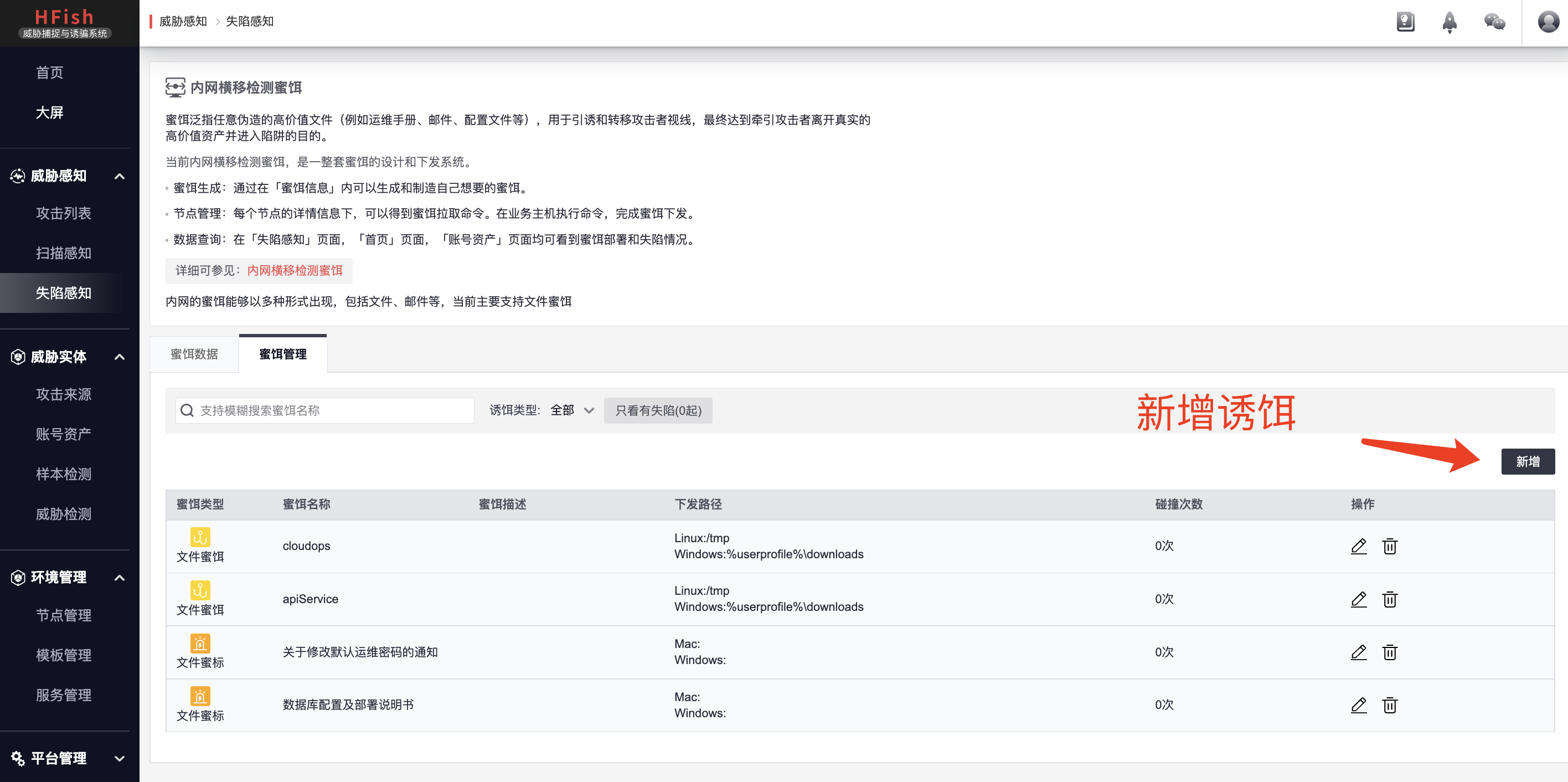Toggle 只看有失陷(0起) filter

pyautogui.click(x=658, y=410)
